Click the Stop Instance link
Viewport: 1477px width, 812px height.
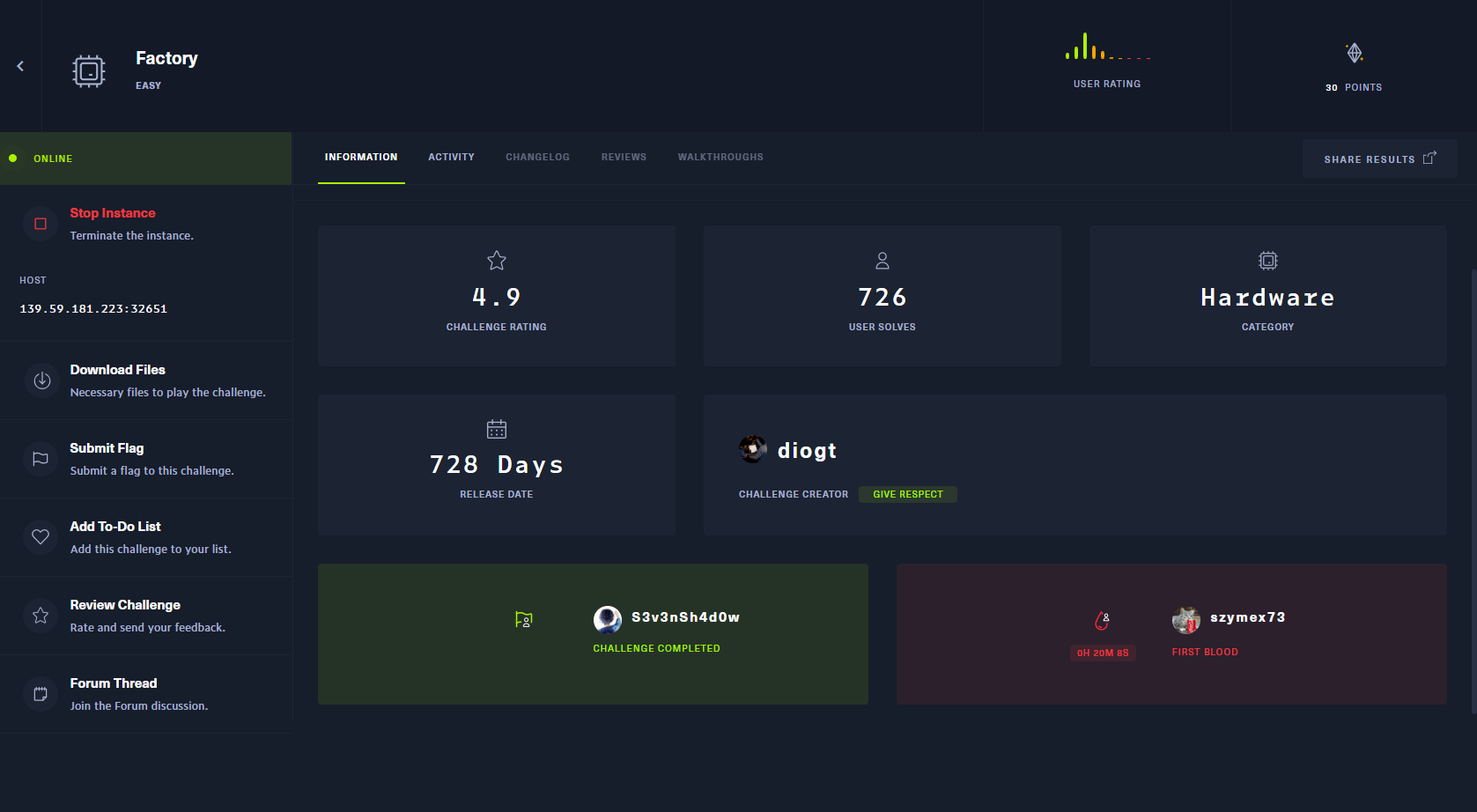(x=113, y=213)
